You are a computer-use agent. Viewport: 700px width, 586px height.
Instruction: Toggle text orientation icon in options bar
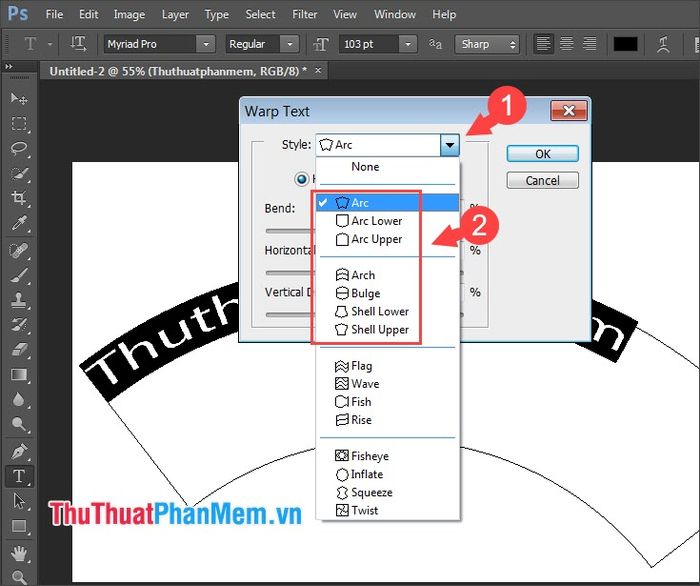[78, 44]
